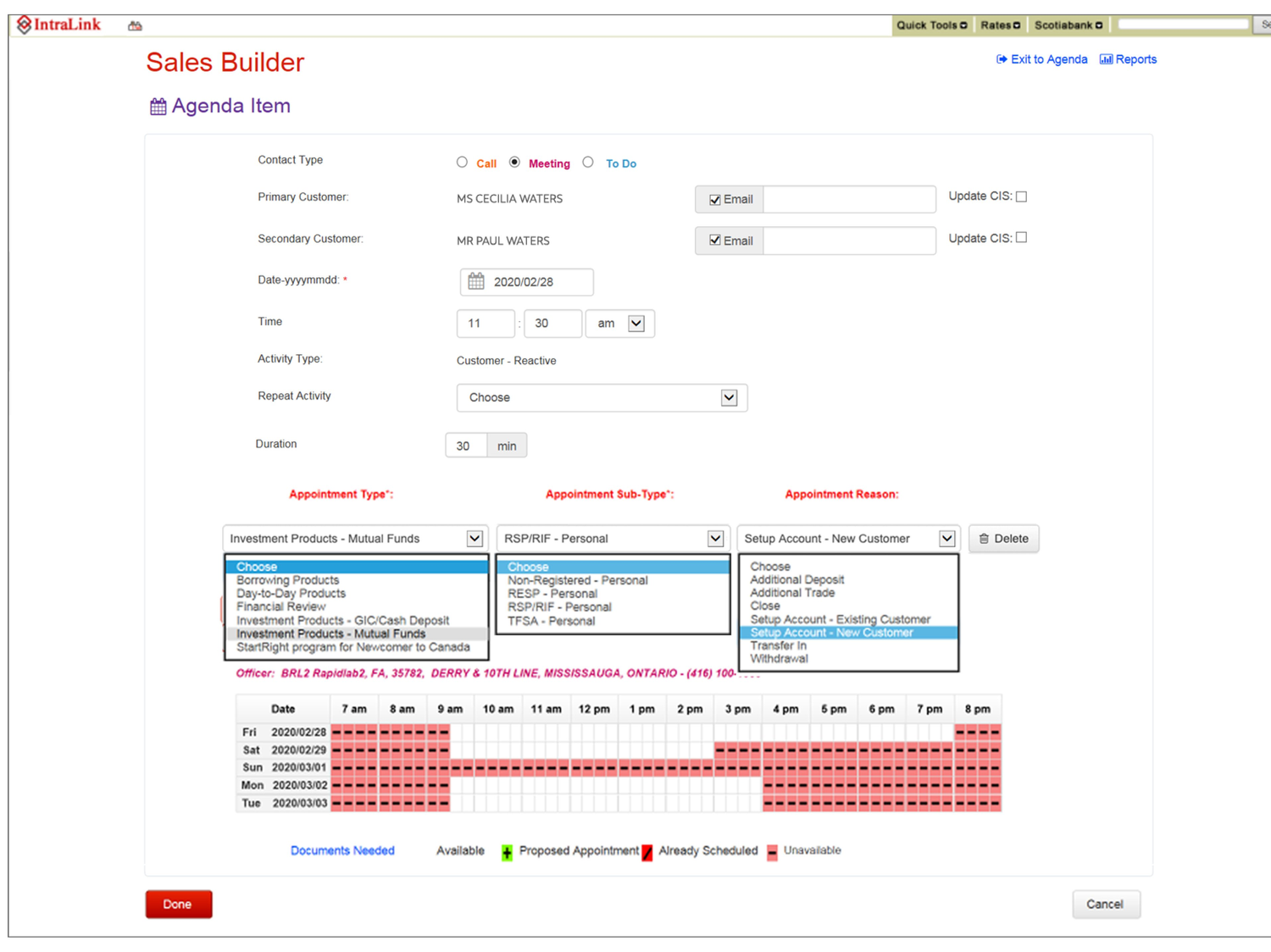Click the red Done button
This screenshot has height=952, width=1271.
tap(178, 905)
